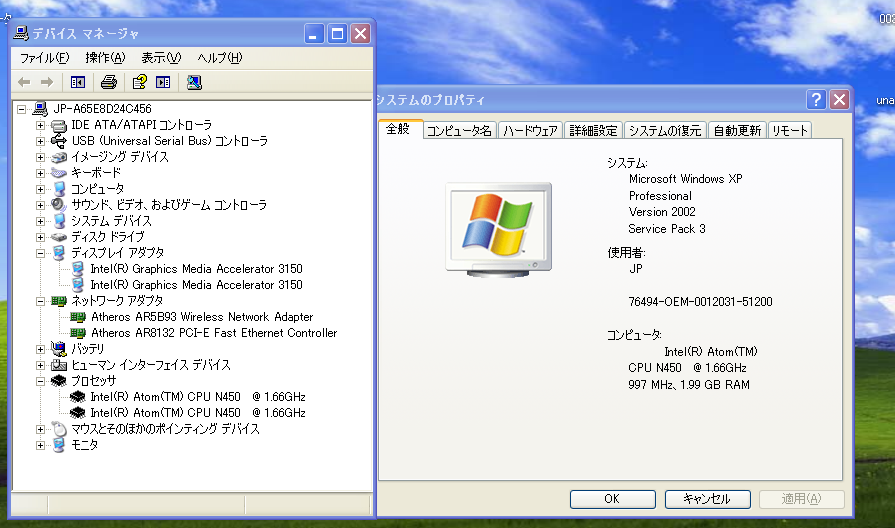Click the Back arrow in Device Manager toolbar
Screen dimensions: 895x528
point(24,82)
